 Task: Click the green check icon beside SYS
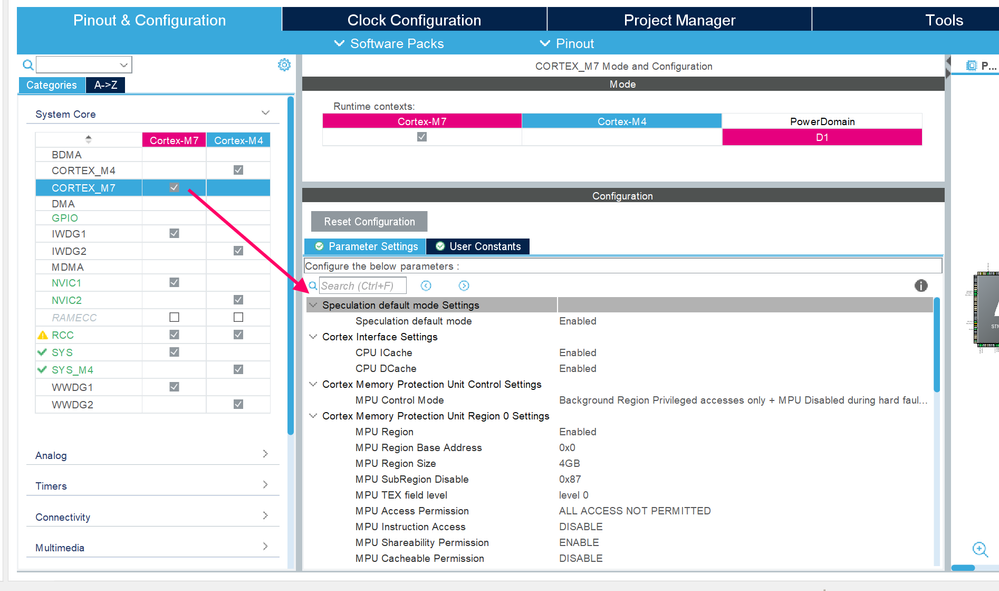[42, 352]
